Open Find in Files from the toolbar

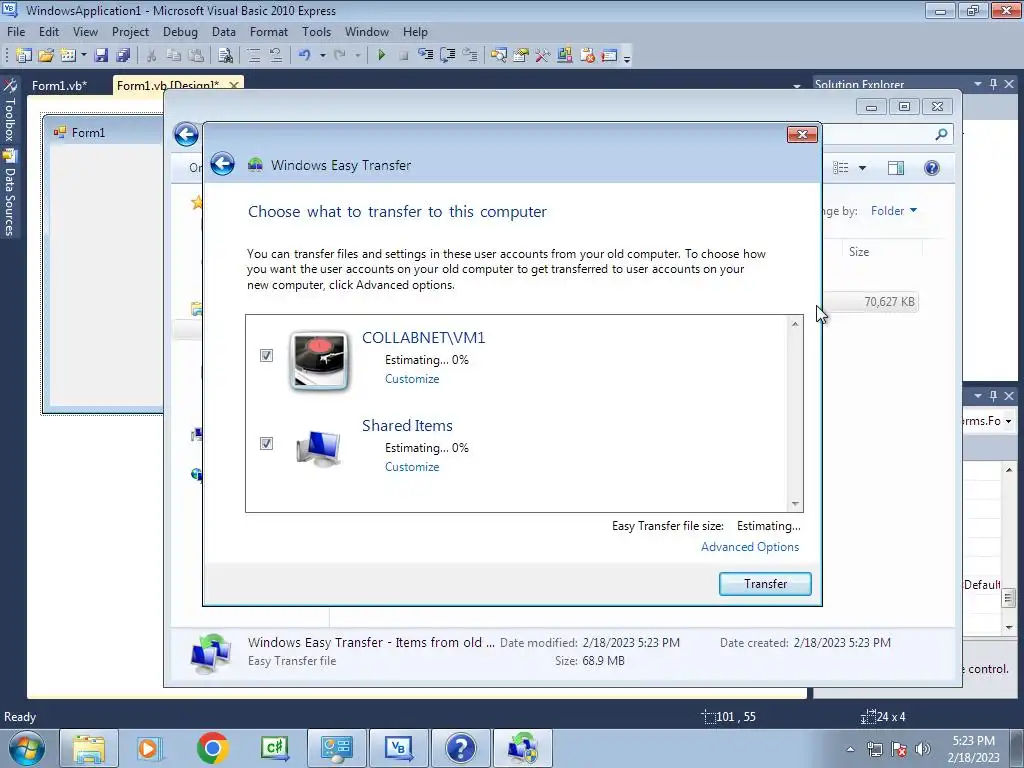[225, 56]
